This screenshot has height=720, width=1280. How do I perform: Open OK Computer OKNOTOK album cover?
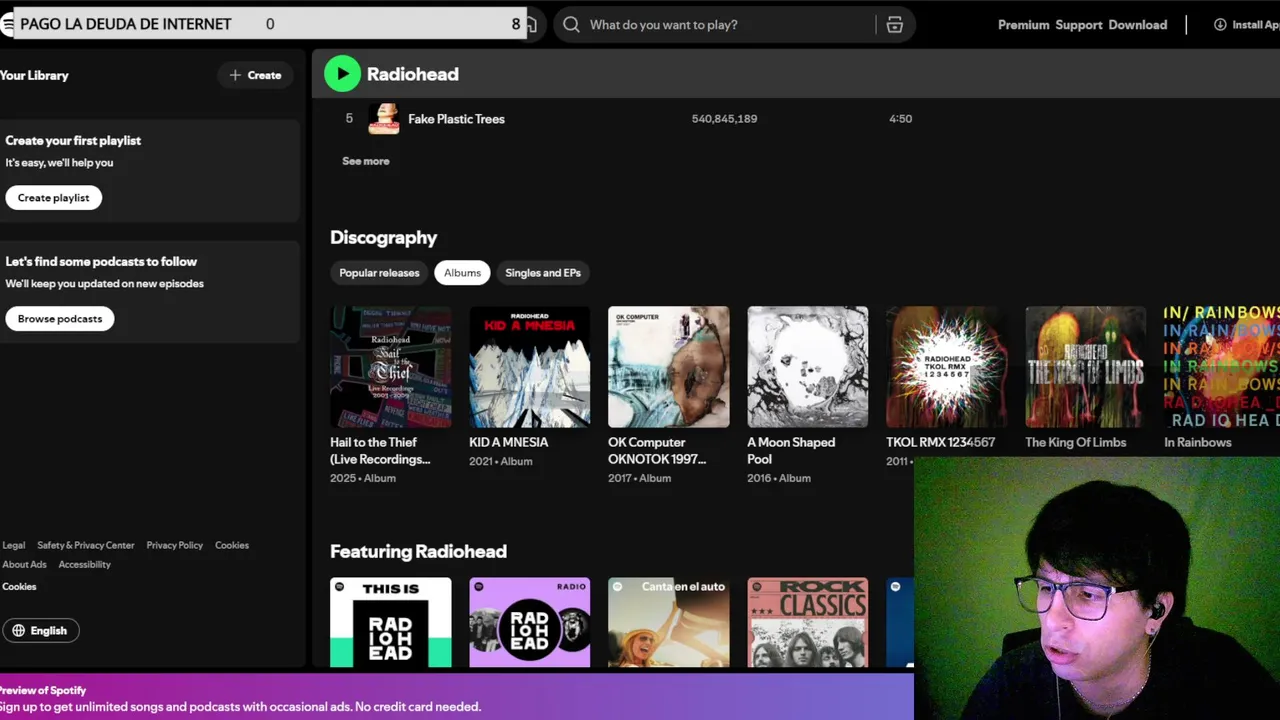tap(669, 367)
